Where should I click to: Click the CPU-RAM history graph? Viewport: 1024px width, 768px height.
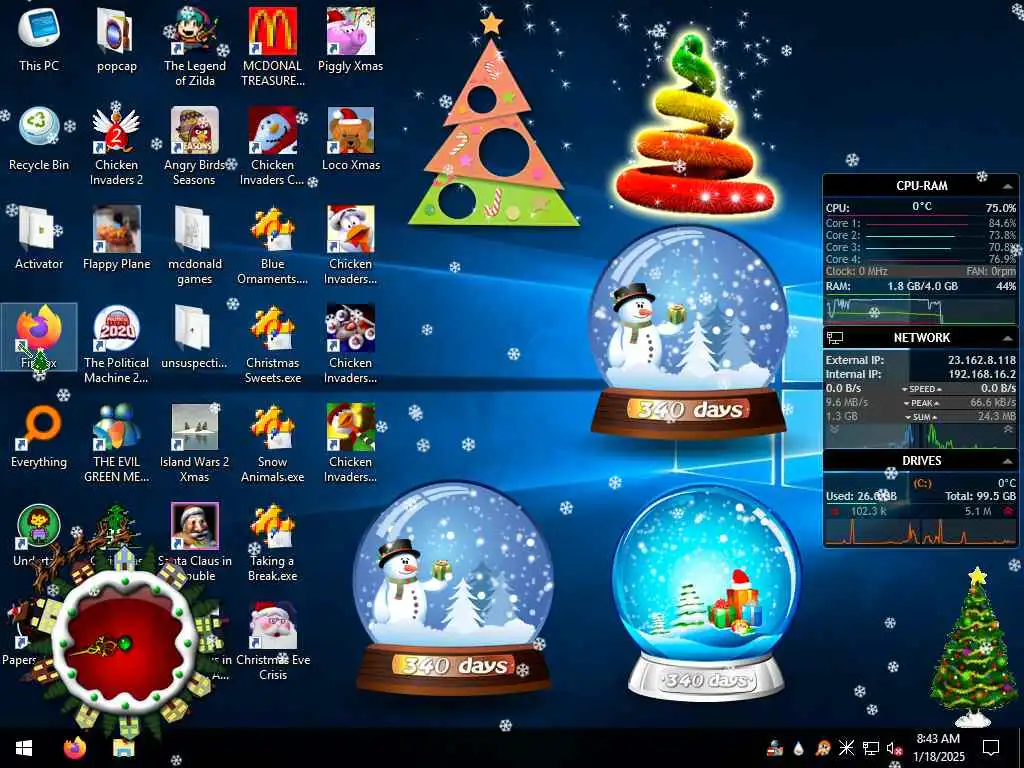(920, 310)
